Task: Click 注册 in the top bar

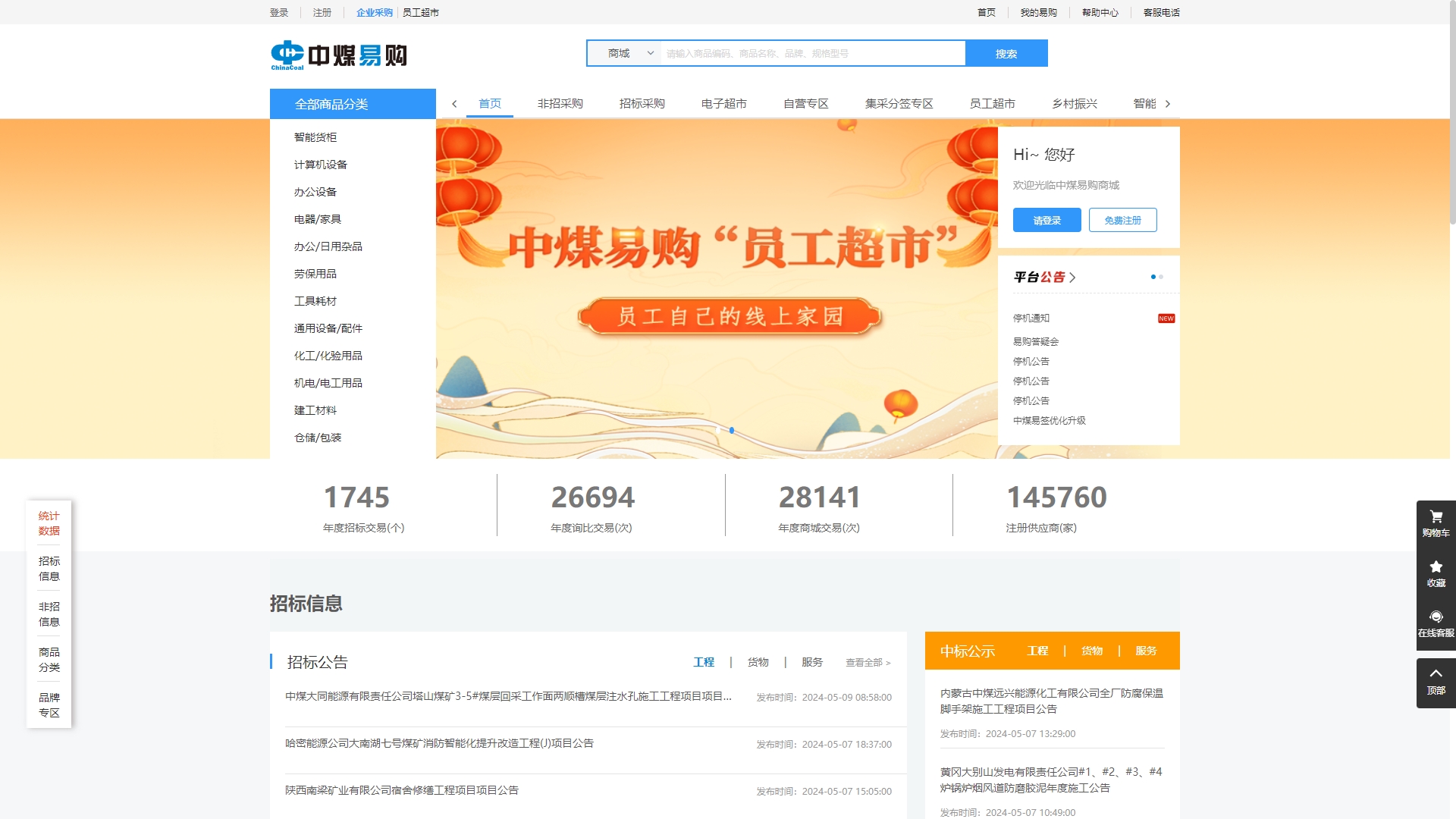Action: [322, 12]
